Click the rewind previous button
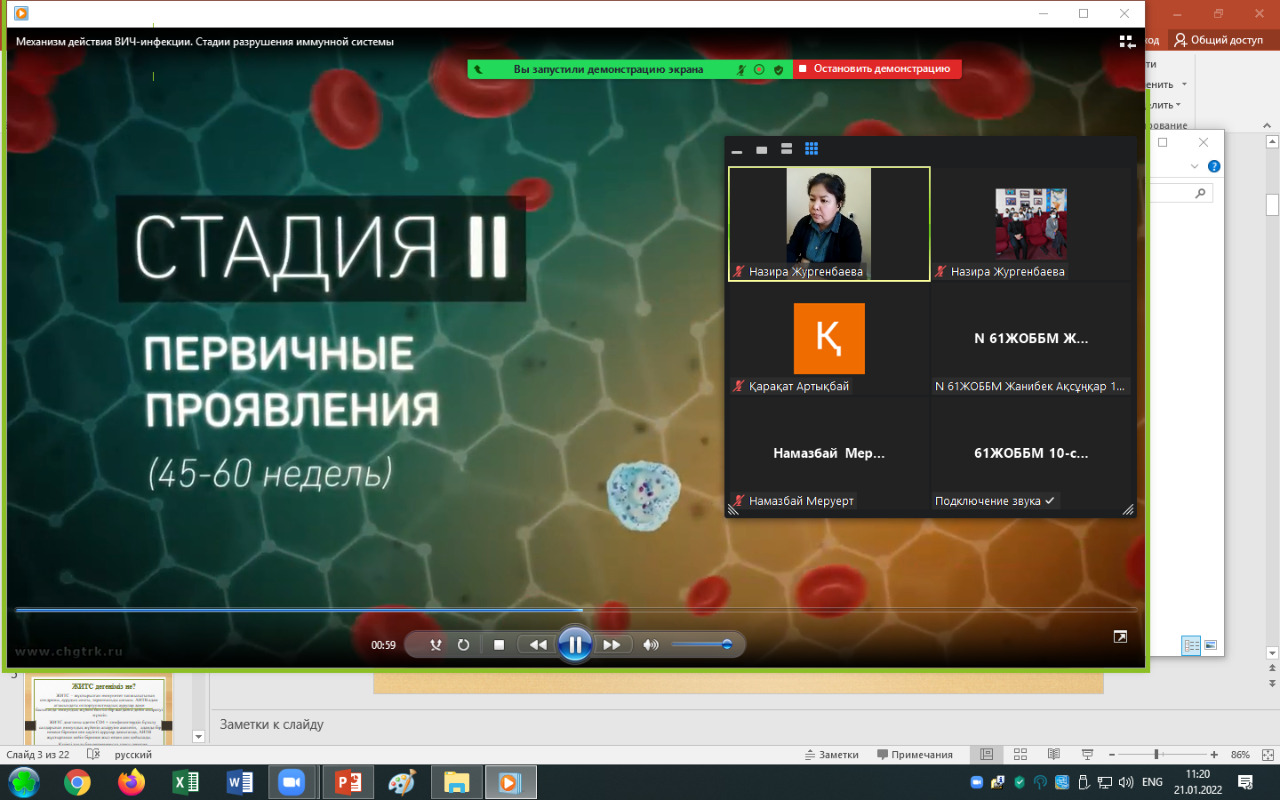1280x800 pixels. (x=538, y=645)
